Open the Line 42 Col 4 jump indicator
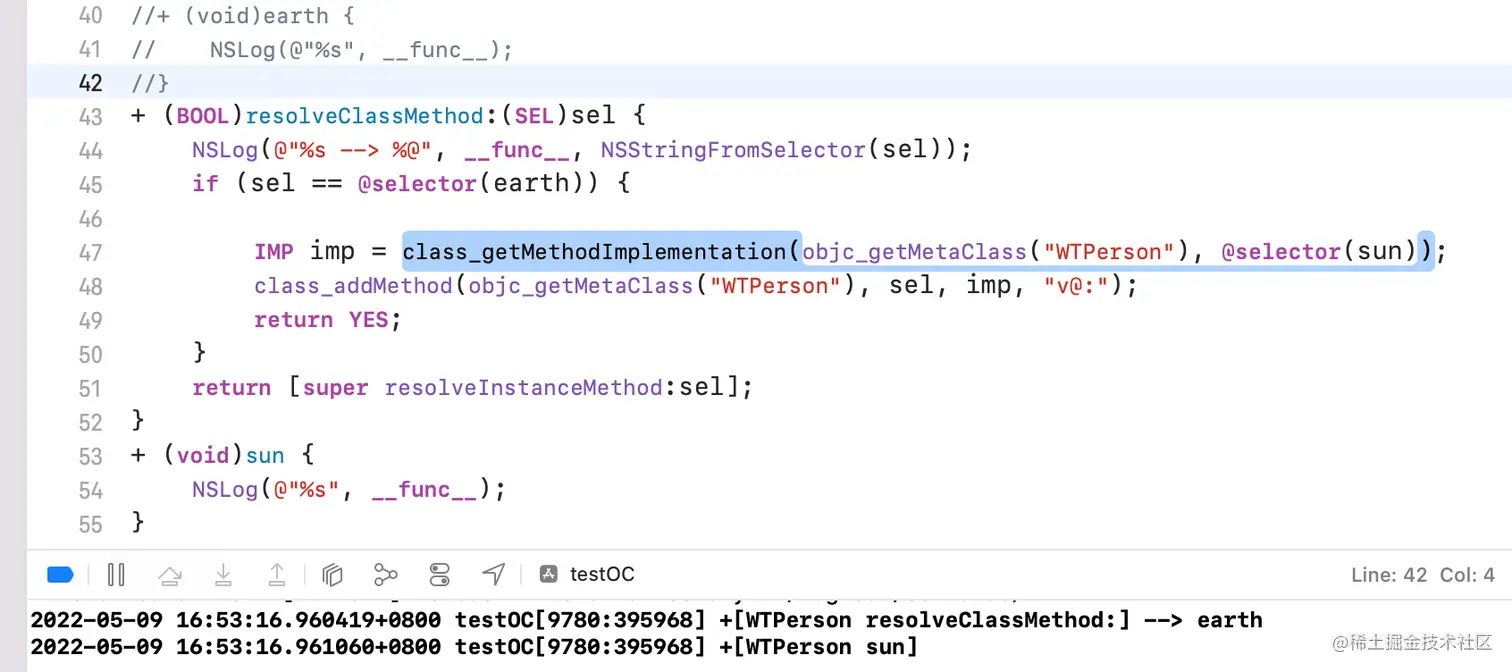 click(1424, 574)
